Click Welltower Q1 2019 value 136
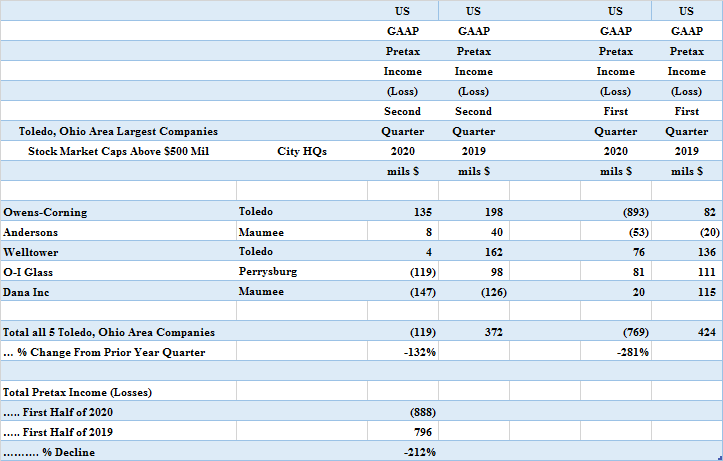The image size is (723, 461). point(706,253)
